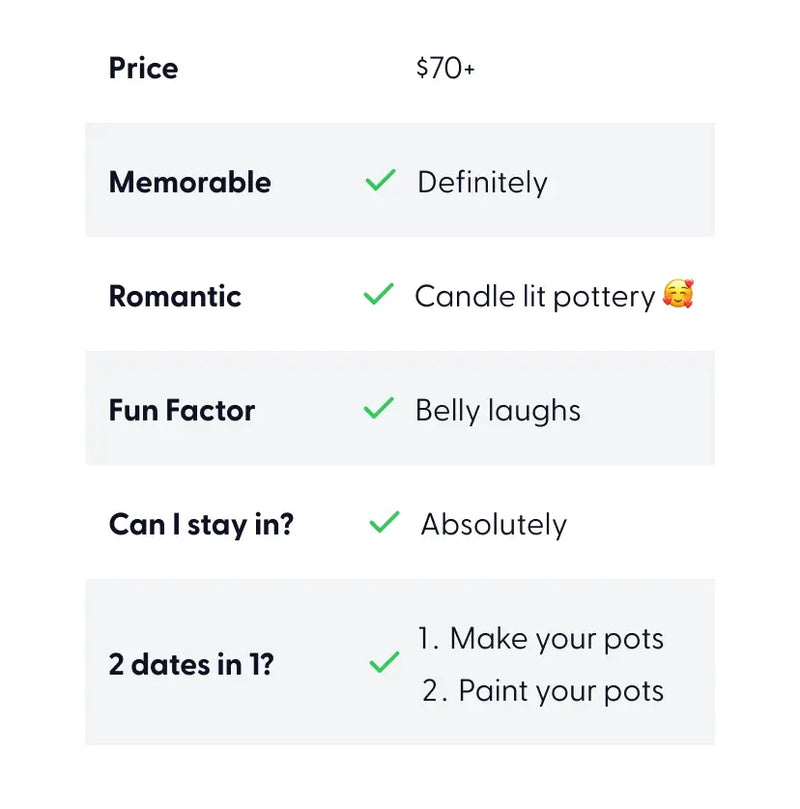Viewport: 800px width, 809px height.
Task: Click the $70+ price value
Action: [x=445, y=68]
